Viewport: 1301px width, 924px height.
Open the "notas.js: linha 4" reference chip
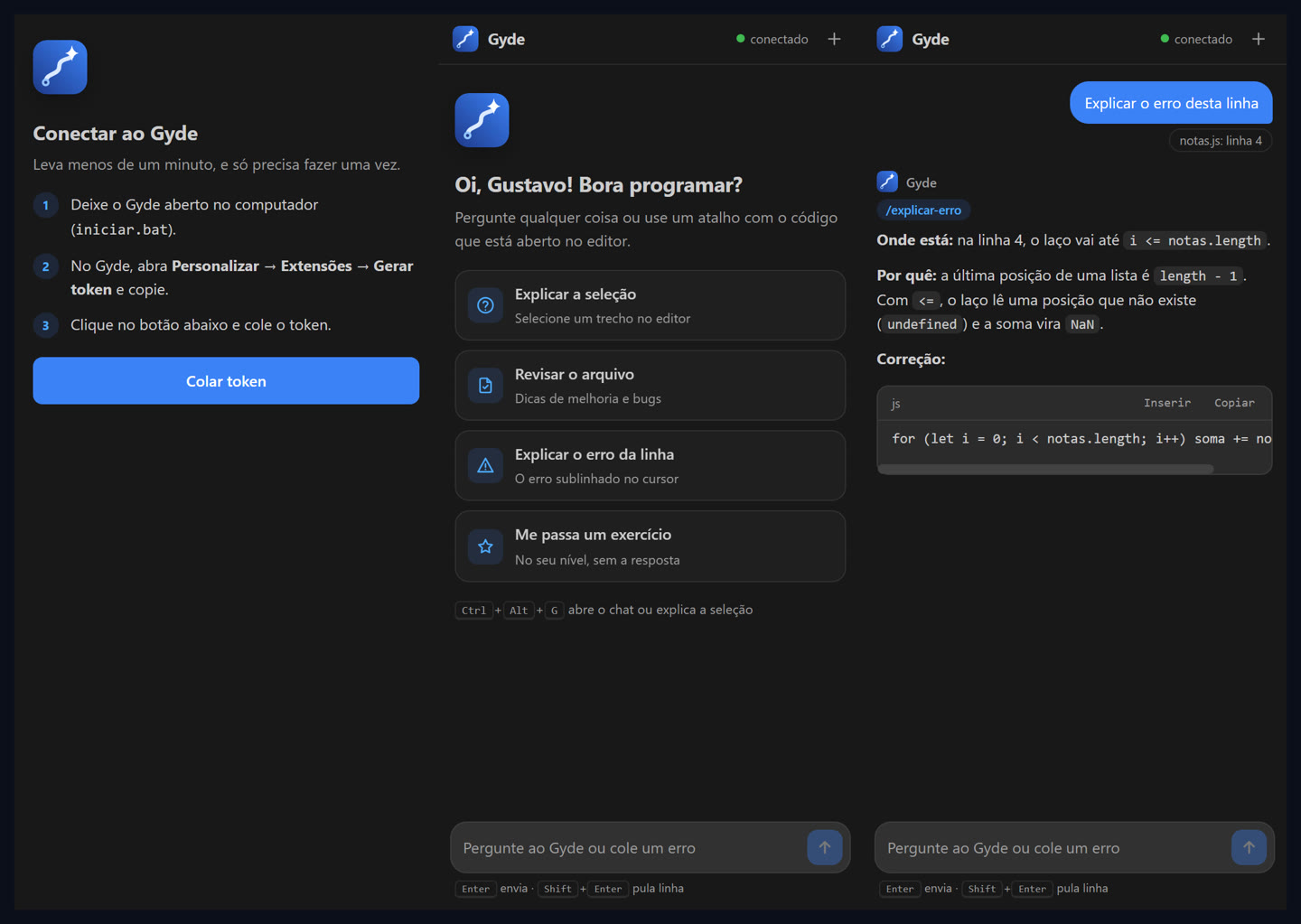[x=1221, y=140]
